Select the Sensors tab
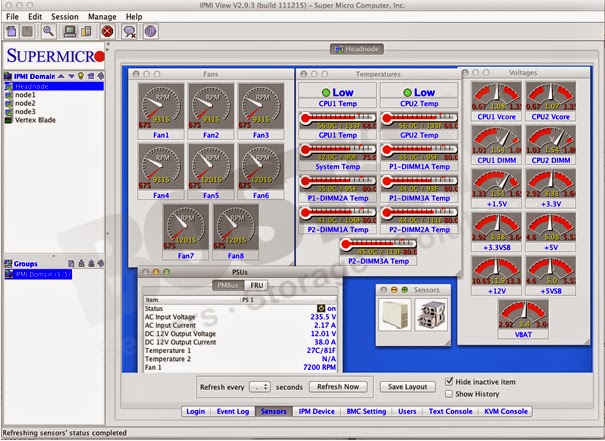The width and height of the screenshot is (605, 441). pos(274,411)
